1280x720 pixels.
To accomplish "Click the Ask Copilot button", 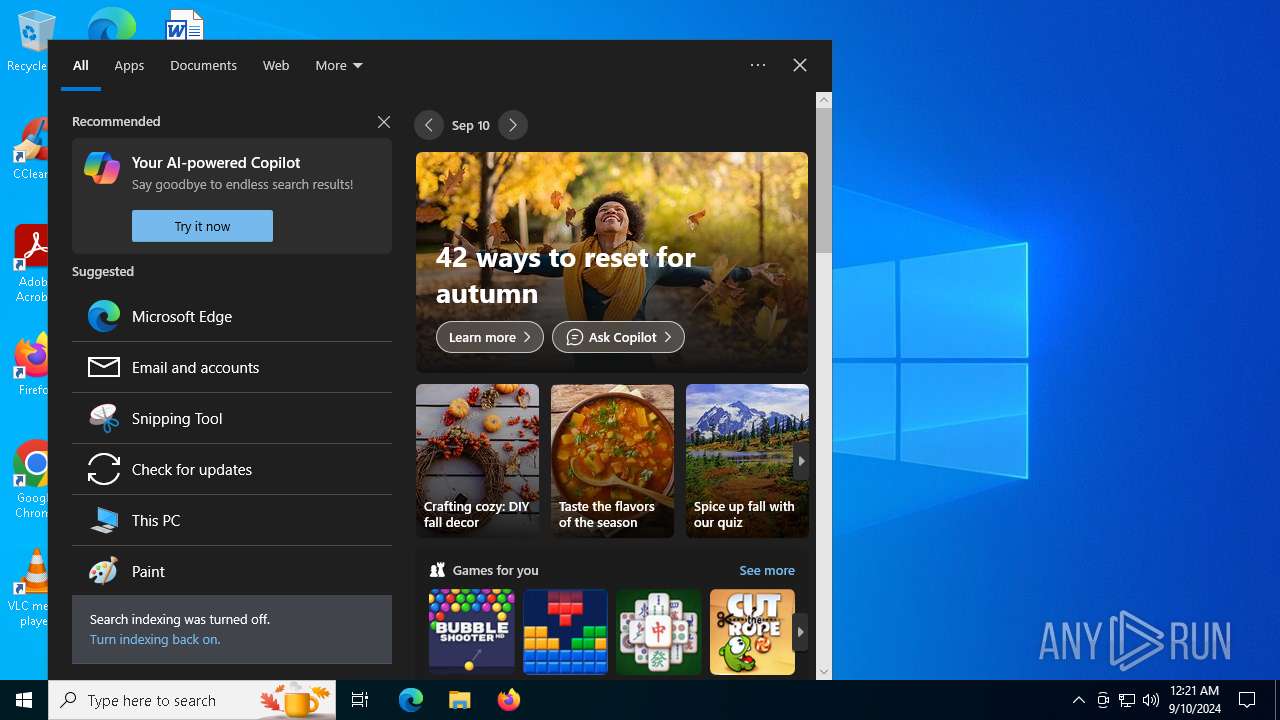I will pyautogui.click(x=618, y=337).
